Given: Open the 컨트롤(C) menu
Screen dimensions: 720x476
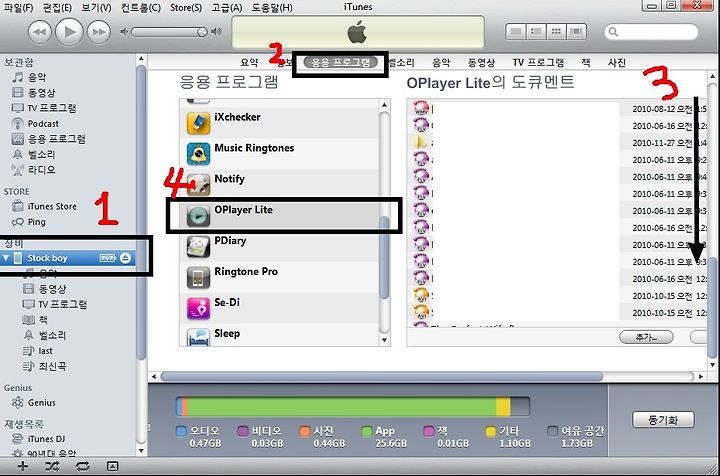Looking at the screenshot, I should (141, 7).
